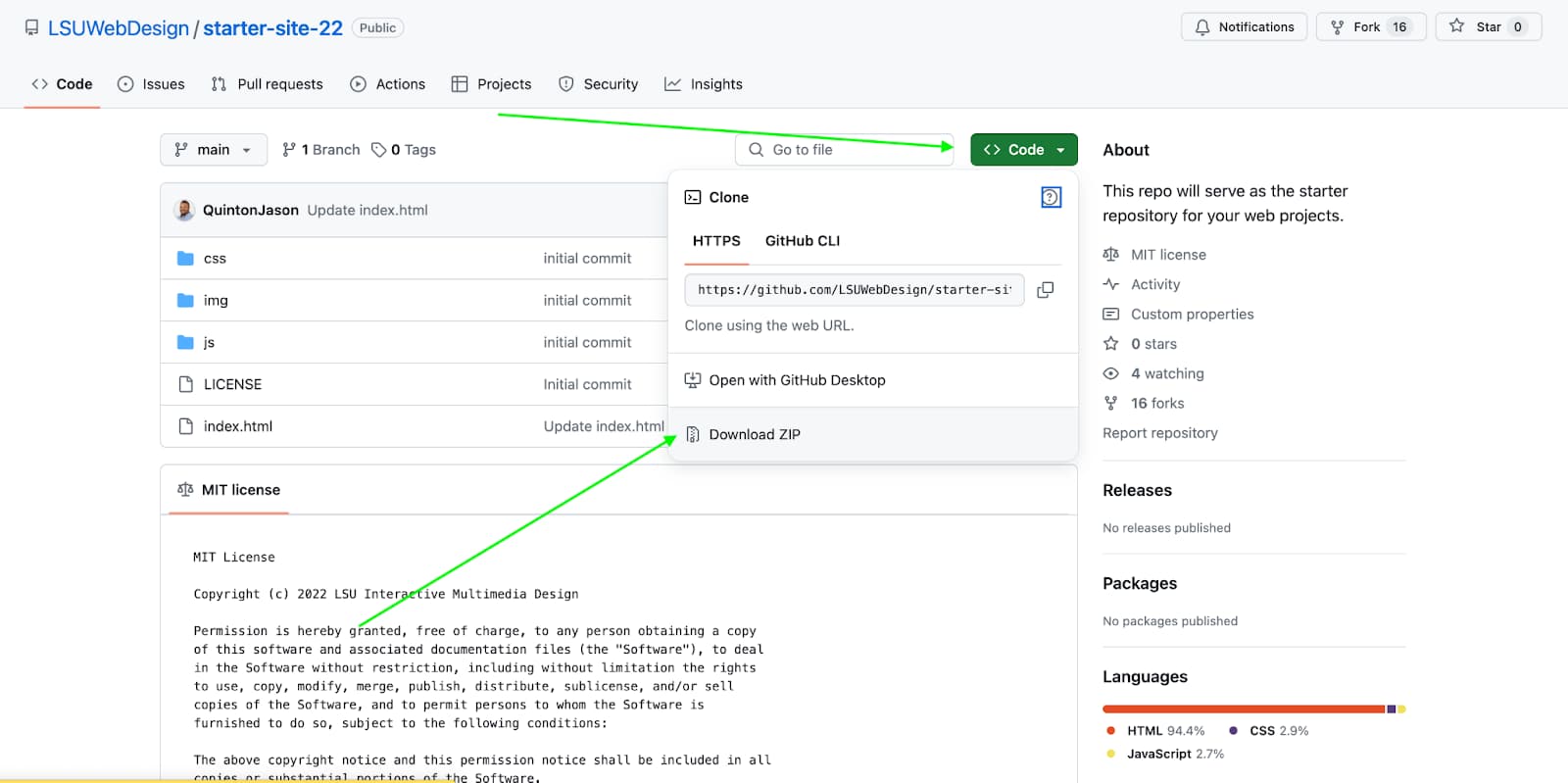The height and width of the screenshot is (783, 1568).
Task: Open the JavaScript 2.7% language link
Action: coord(1164,755)
